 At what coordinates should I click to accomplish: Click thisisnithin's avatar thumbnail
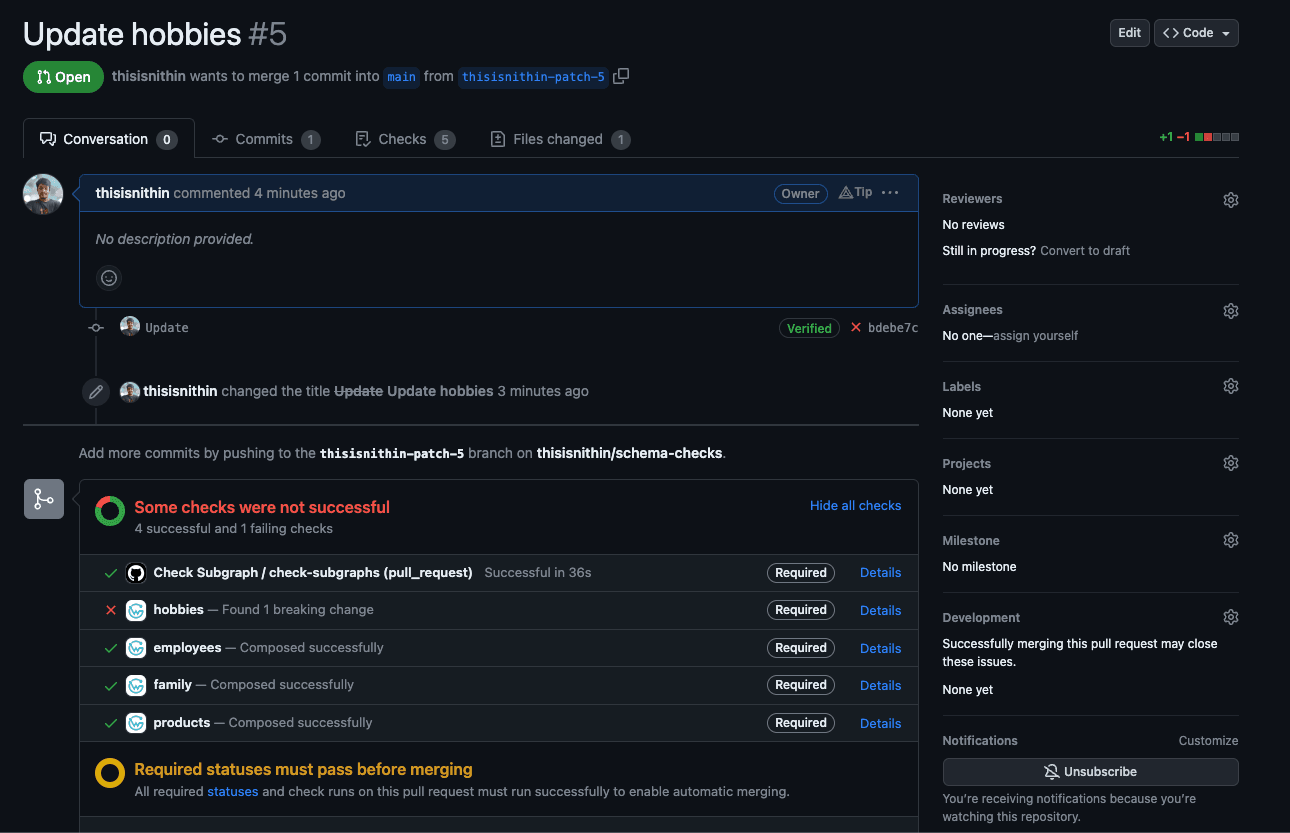(42, 194)
